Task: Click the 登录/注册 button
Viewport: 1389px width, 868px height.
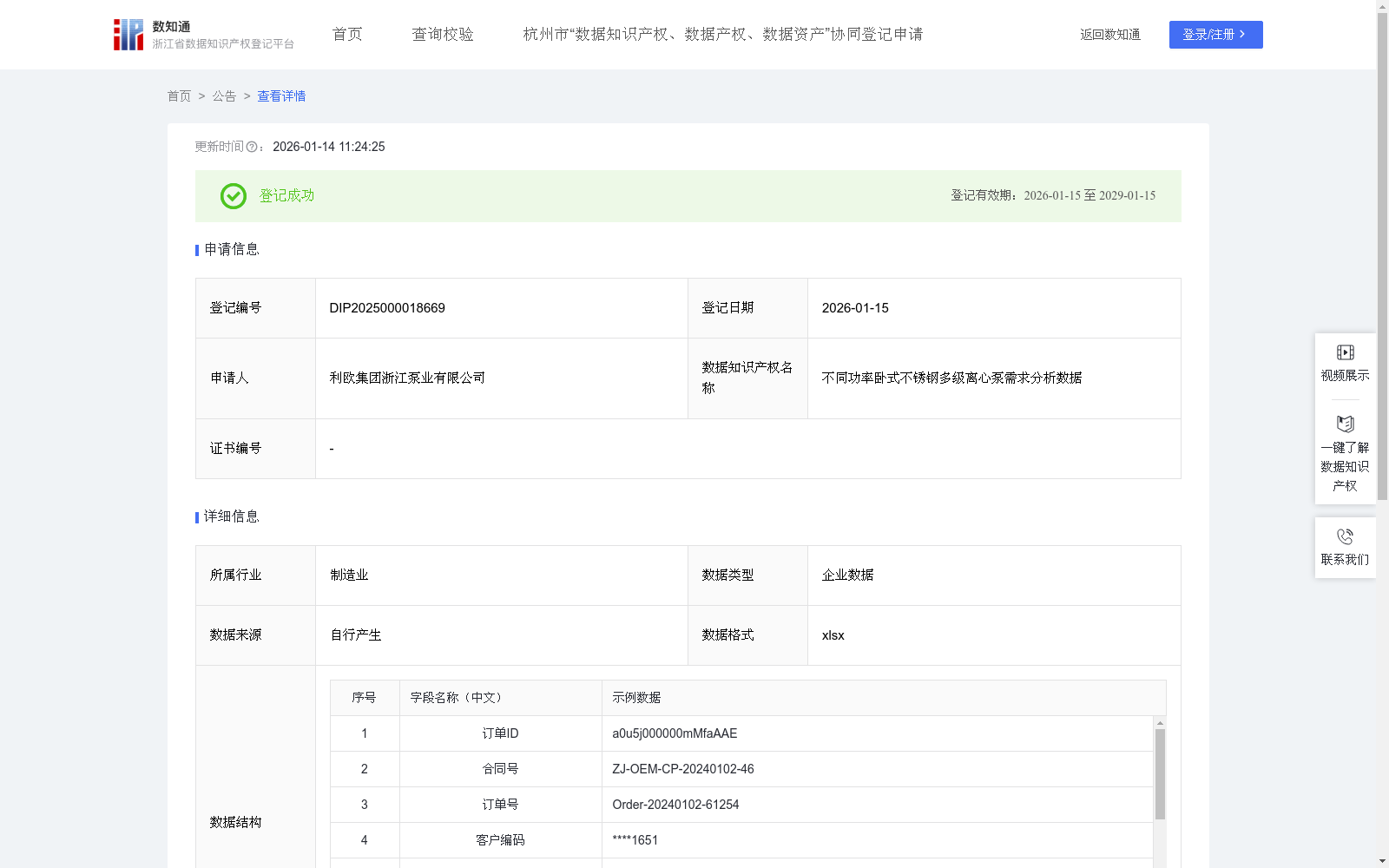Action: (1215, 35)
